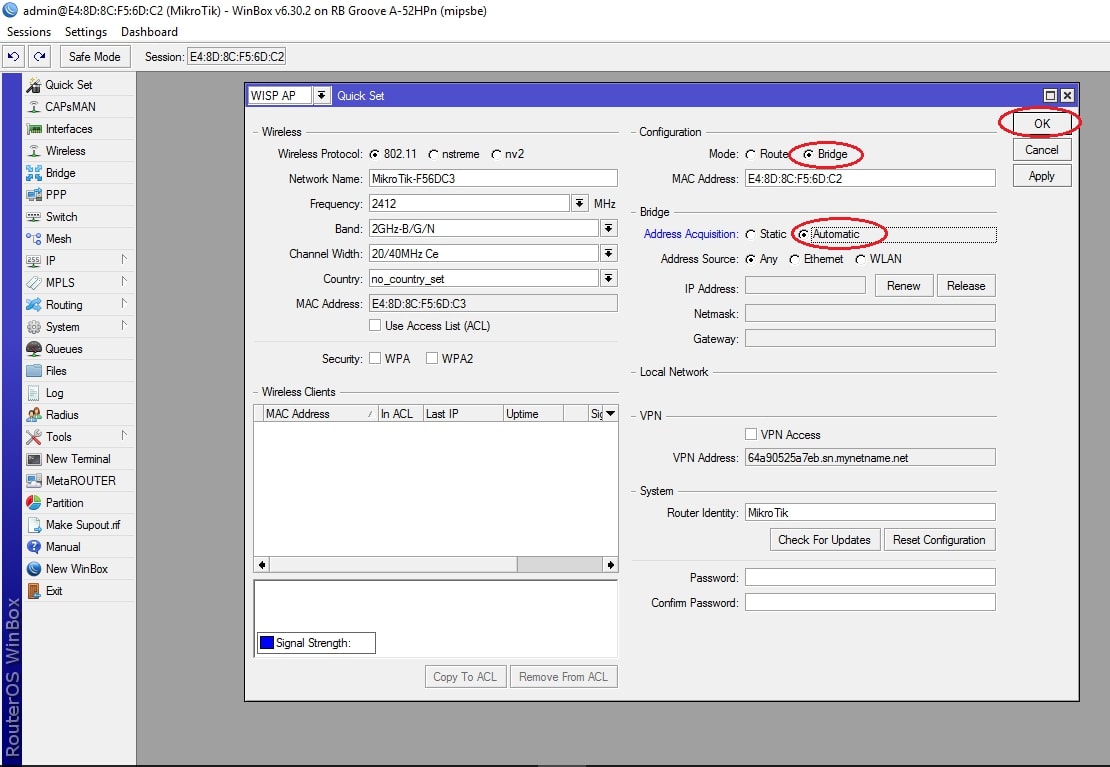Image resolution: width=1110 pixels, height=767 pixels.
Task: Open the Interfaces menu icon
Action: (33, 129)
